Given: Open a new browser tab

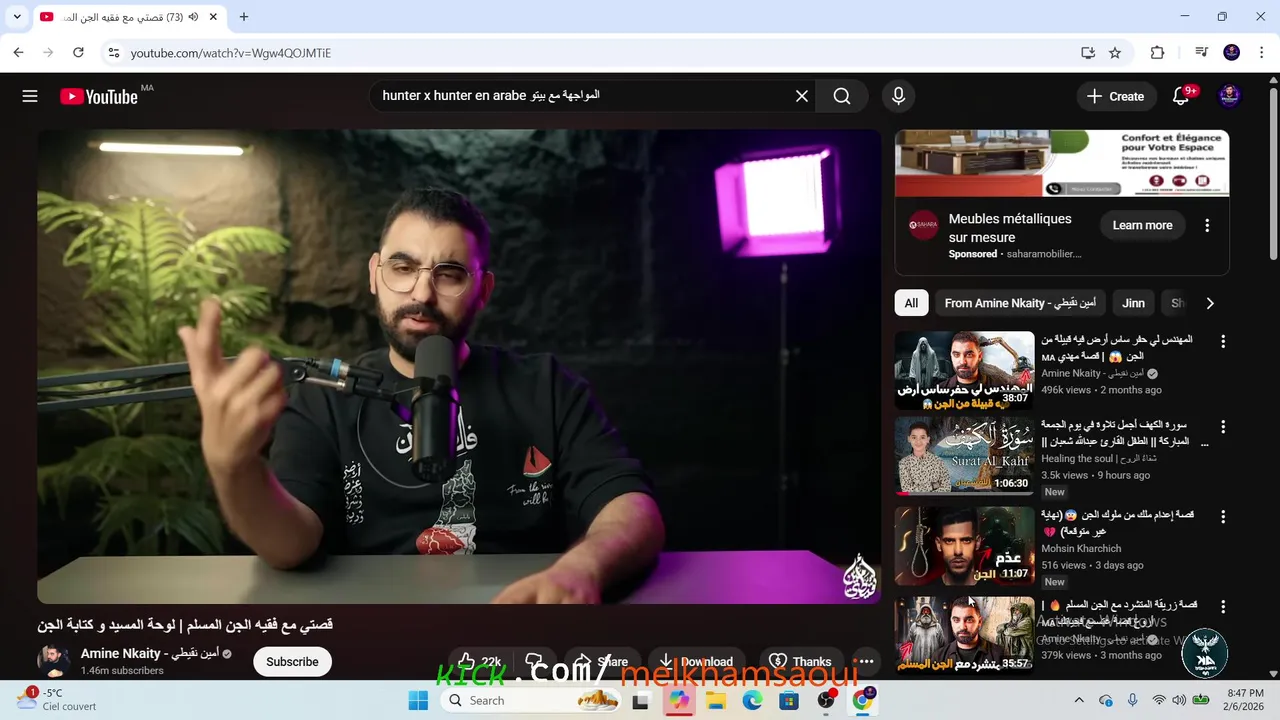Looking at the screenshot, I should (244, 17).
